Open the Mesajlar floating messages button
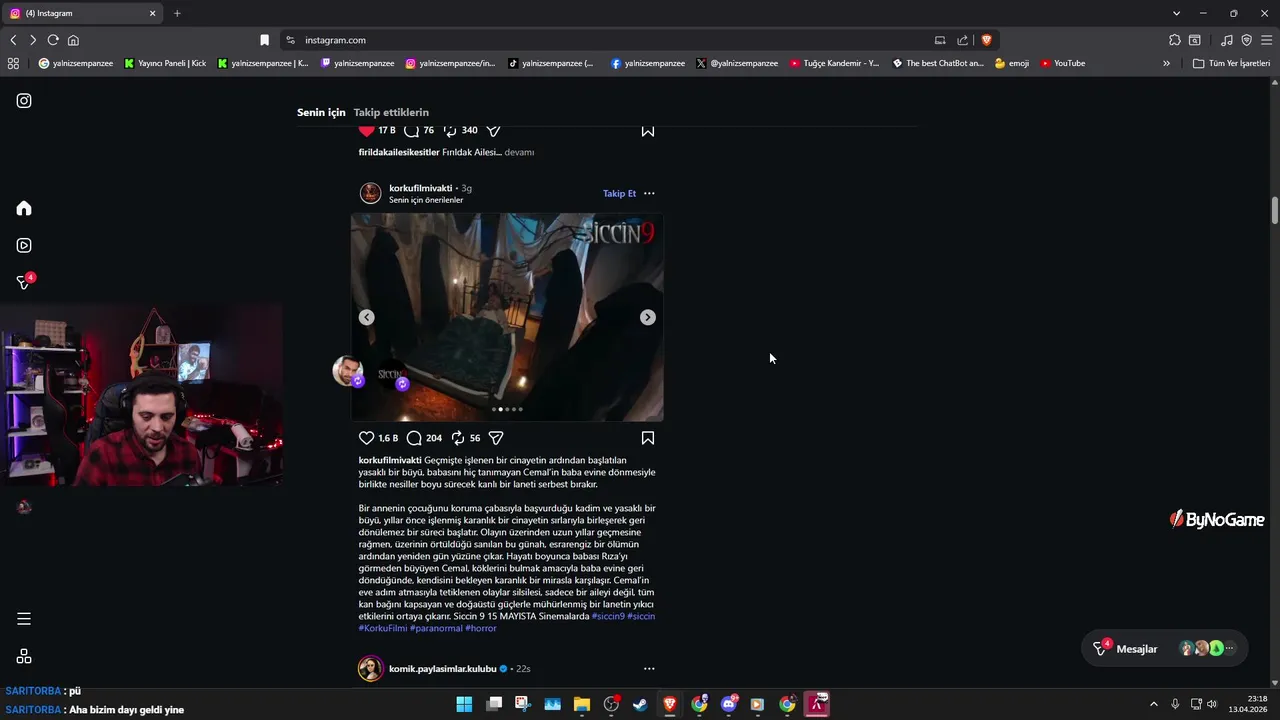Screen dimensions: 1280x720 point(1164,649)
